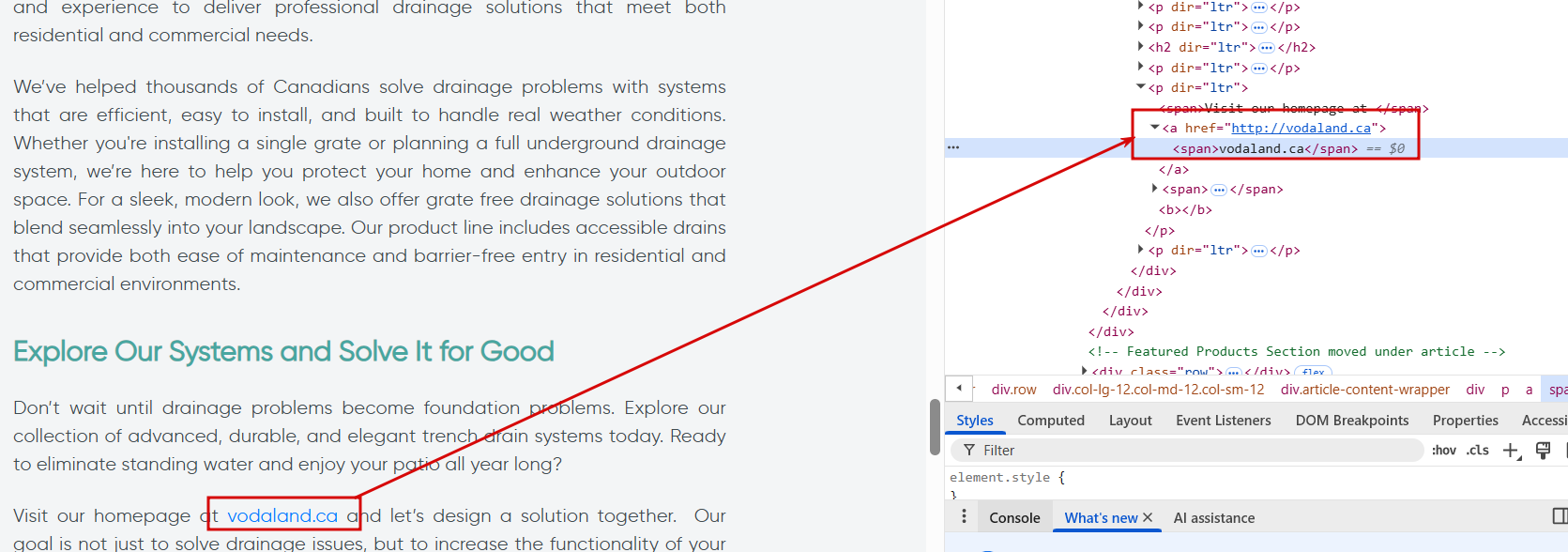Switch to the Console drawer tab
Viewport: 1568px width, 552px height.
[1014, 518]
